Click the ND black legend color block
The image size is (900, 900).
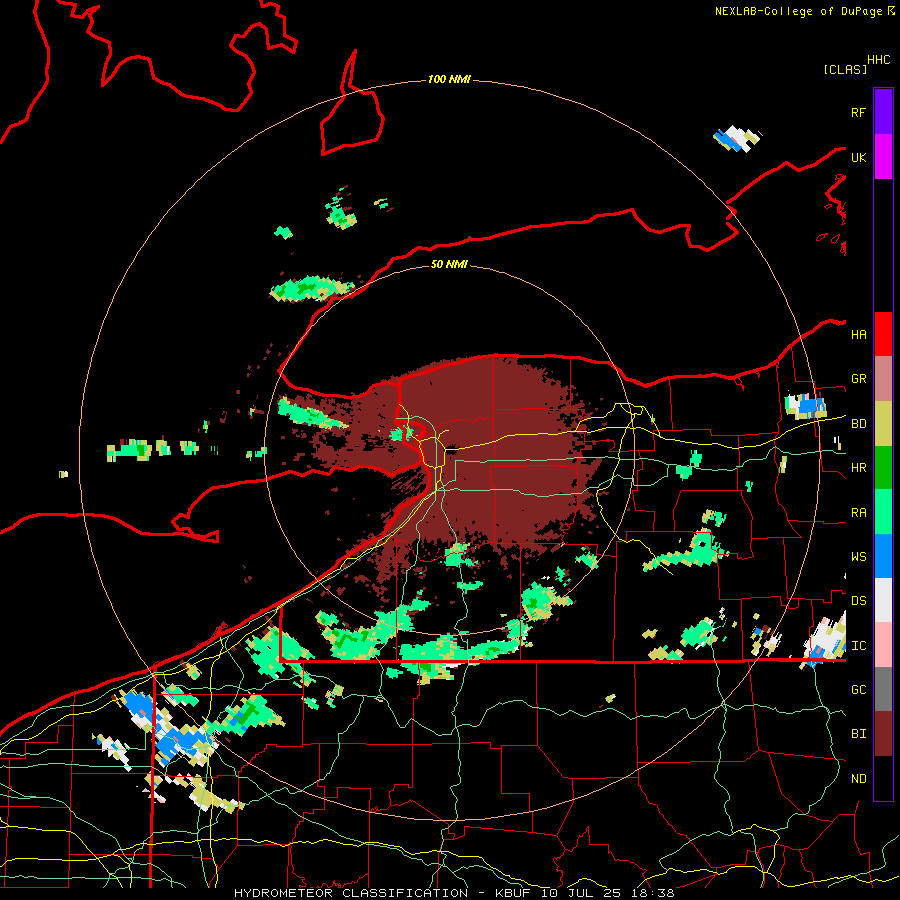point(883,778)
